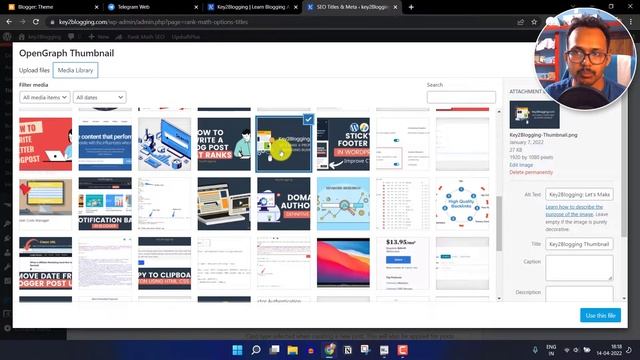The width and height of the screenshot is (640, 360).
Task: Open the Windows Start menu
Action: 237,350
